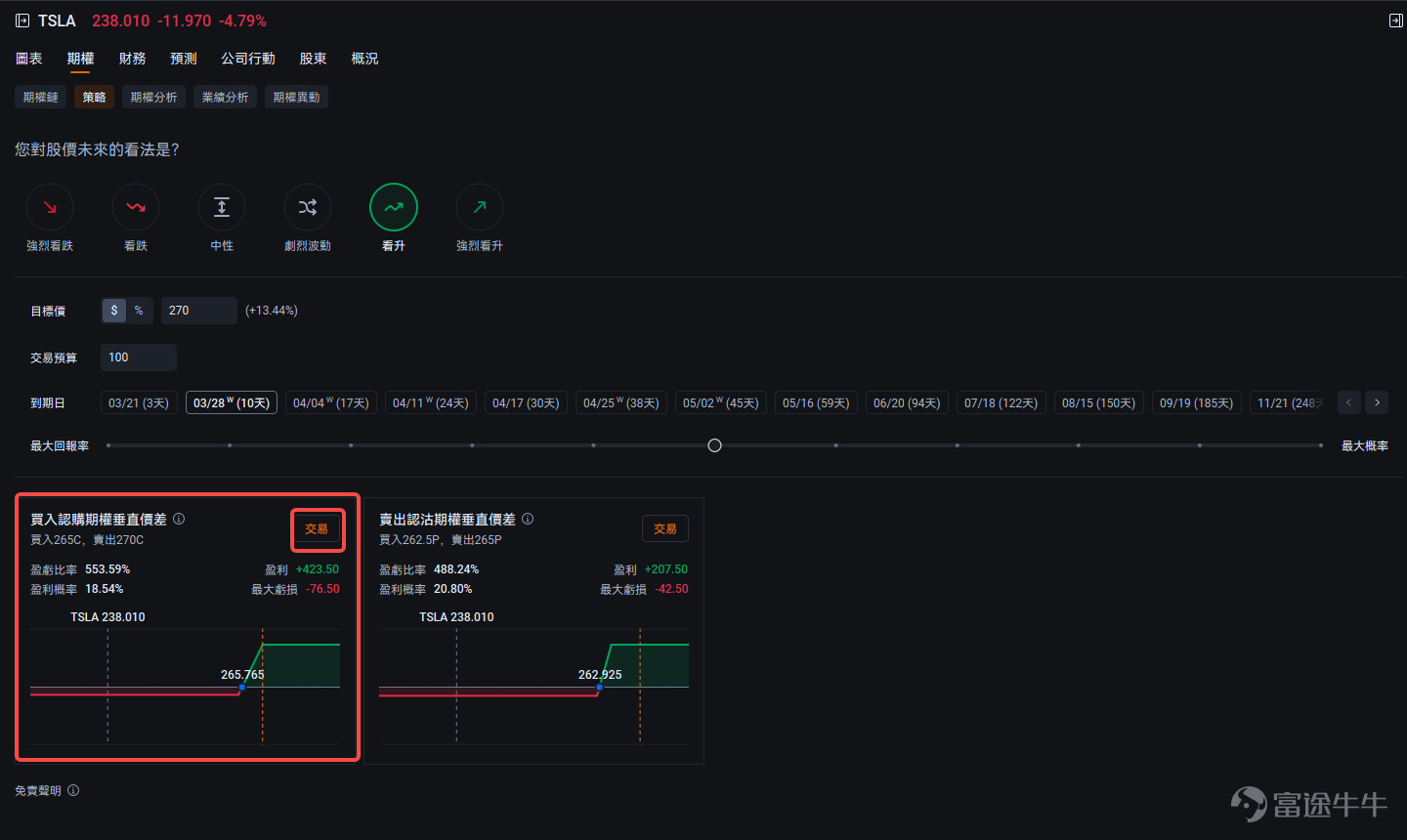Image resolution: width=1407 pixels, height=840 pixels.
Task: Click the info icon beside 免責聲明
Action: point(73,790)
